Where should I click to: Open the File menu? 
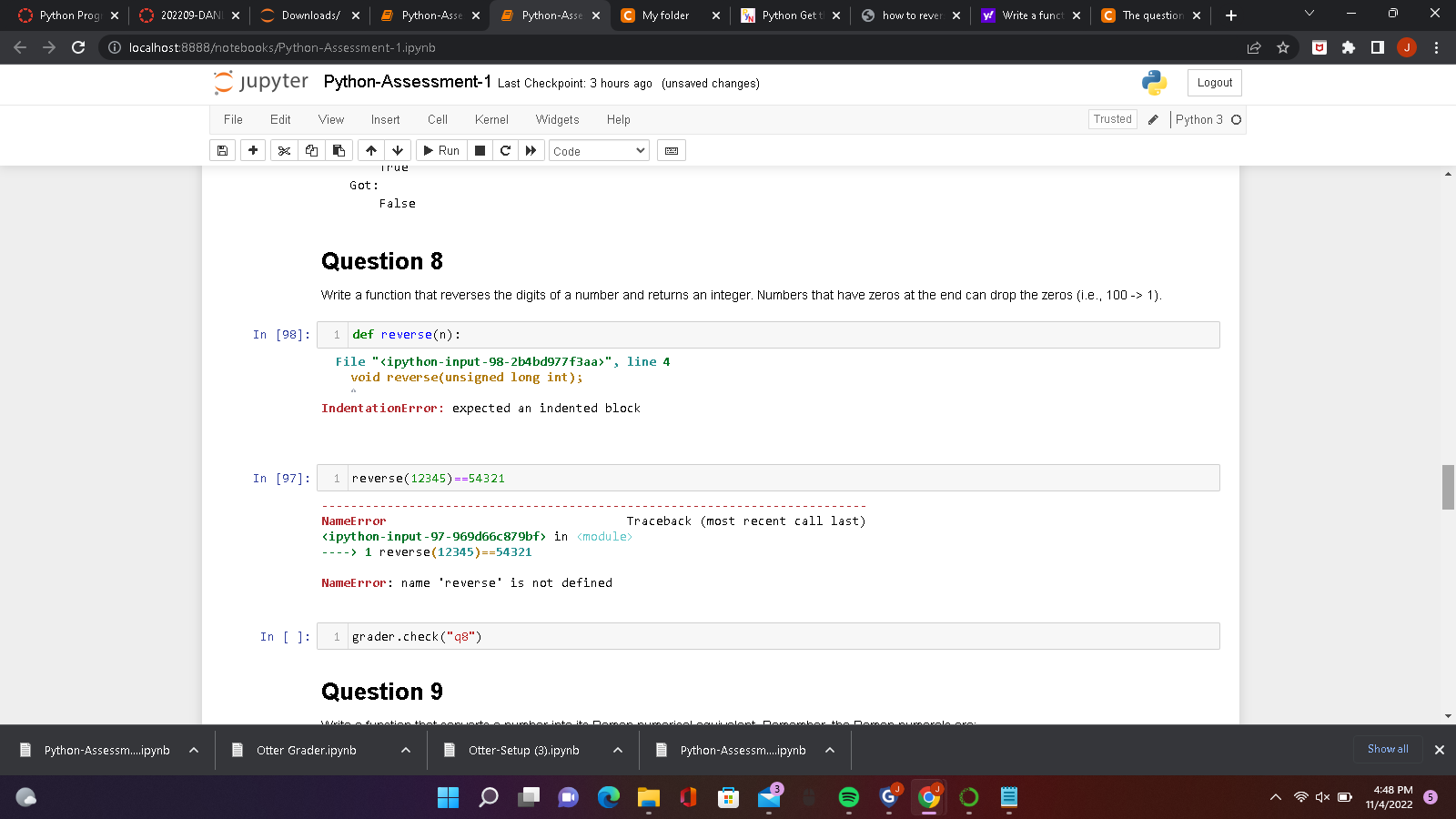(233, 119)
